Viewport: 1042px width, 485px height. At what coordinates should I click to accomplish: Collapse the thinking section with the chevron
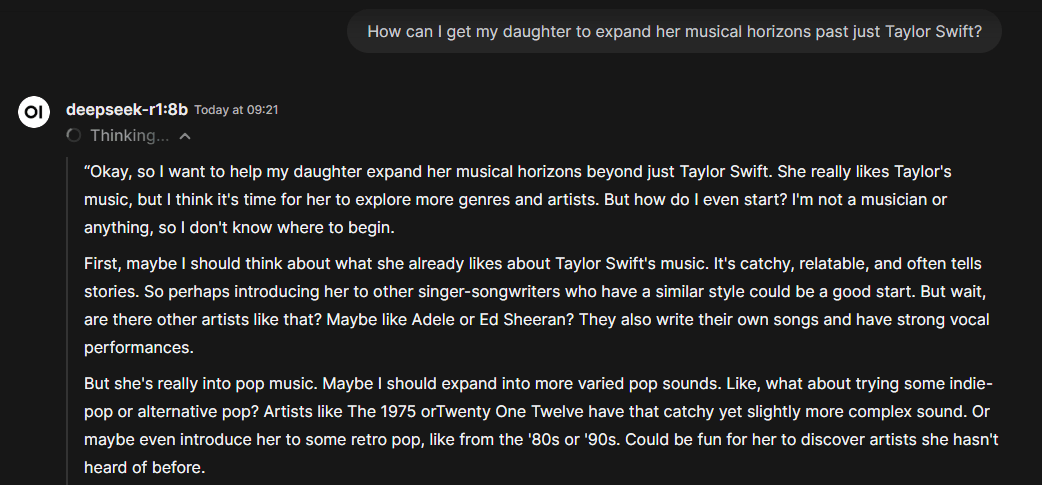[185, 136]
